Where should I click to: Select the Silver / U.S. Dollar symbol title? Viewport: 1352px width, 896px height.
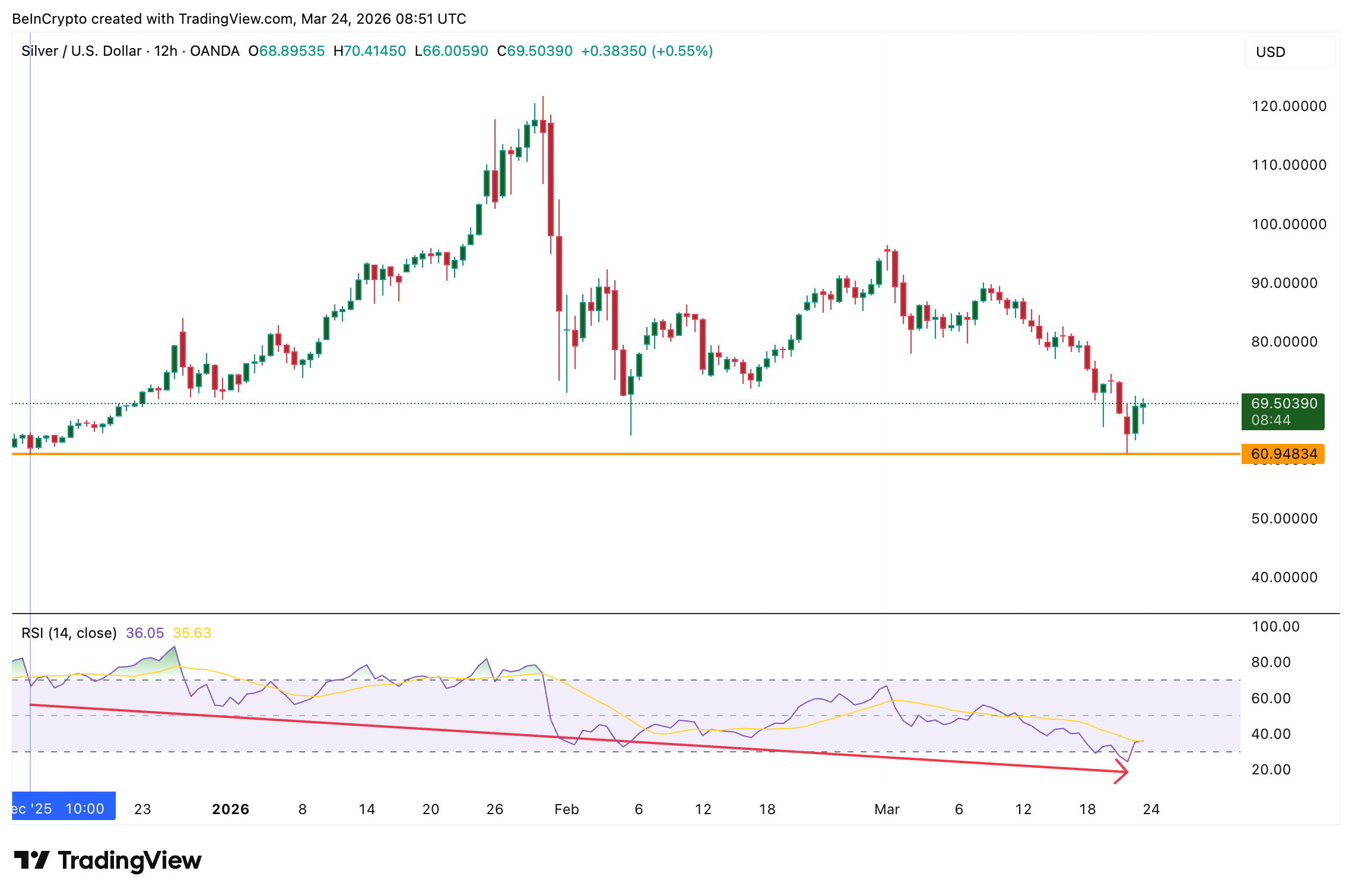(x=81, y=51)
